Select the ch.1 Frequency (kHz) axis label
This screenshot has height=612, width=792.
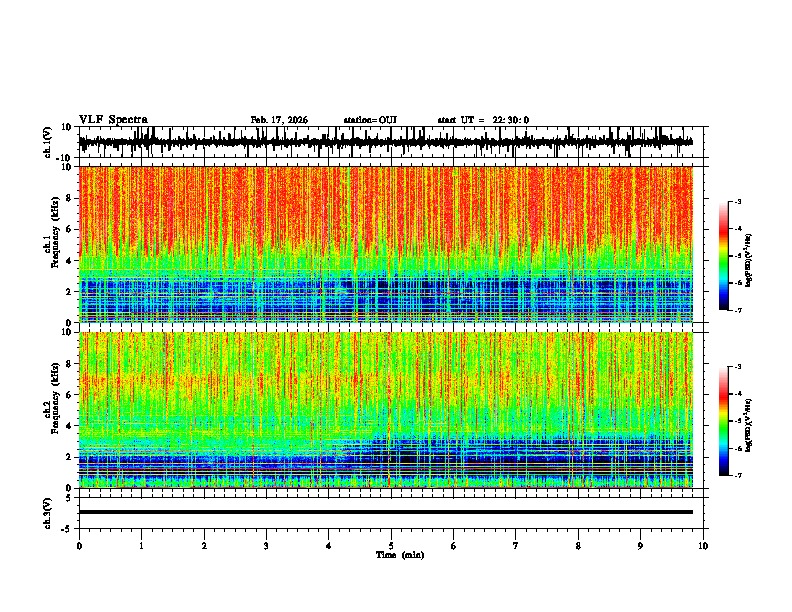(55, 232)
